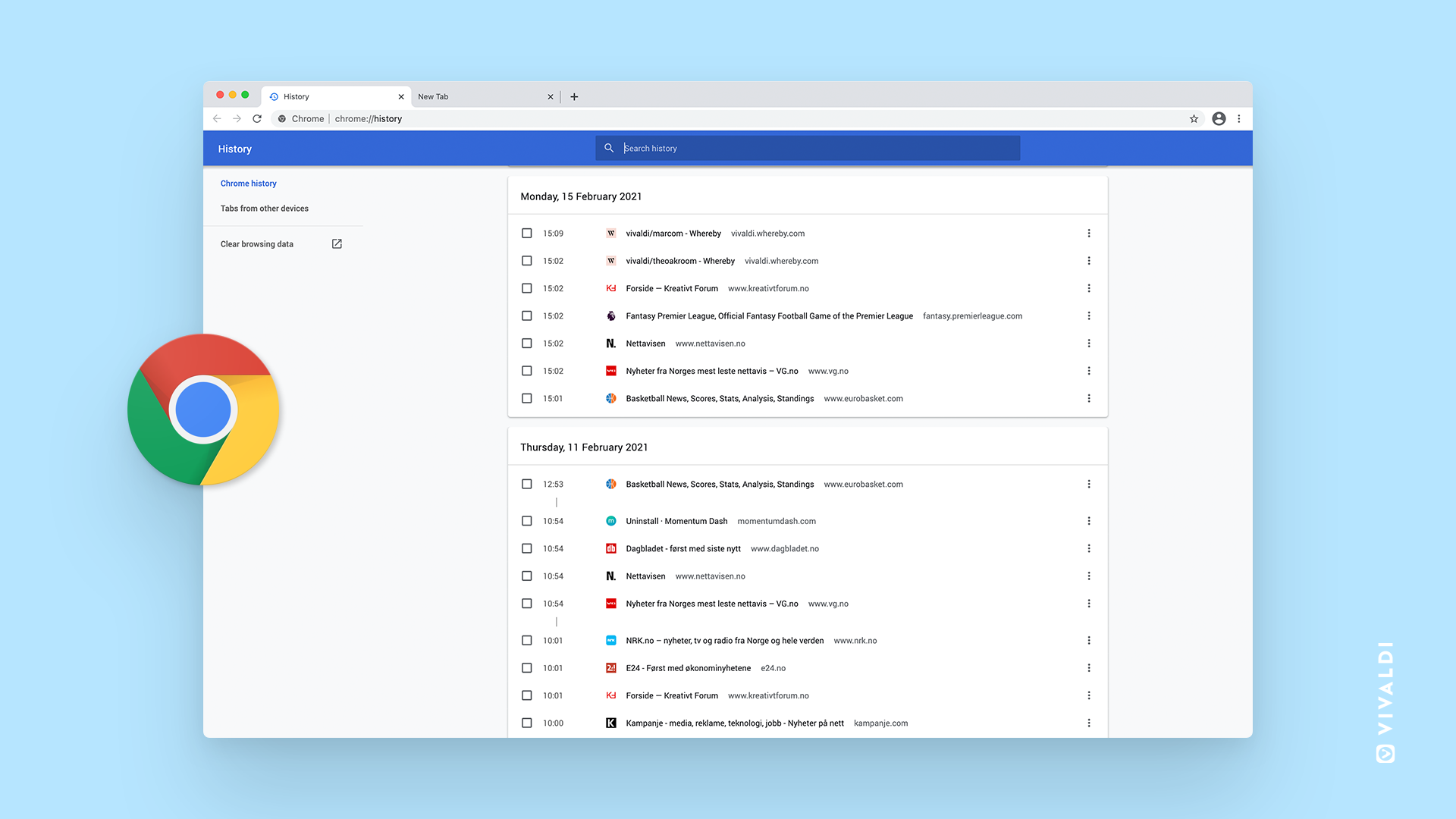1456x819 pixels.
Task: Check the checkbox for Dagbladet entry
Action: tap(527, 548)
